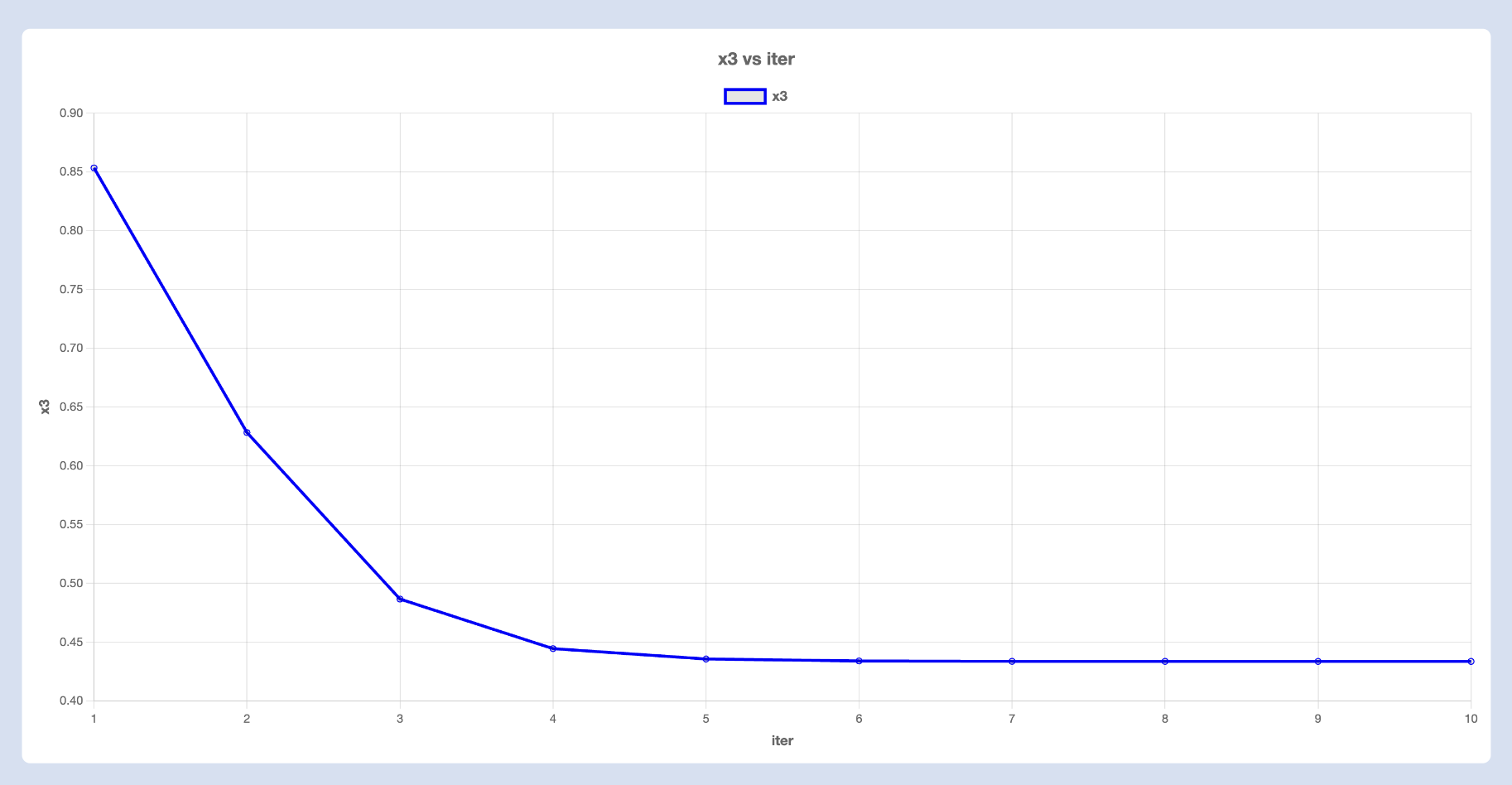
Task: Select the data point at iter 2
Action: coord(247,432)
